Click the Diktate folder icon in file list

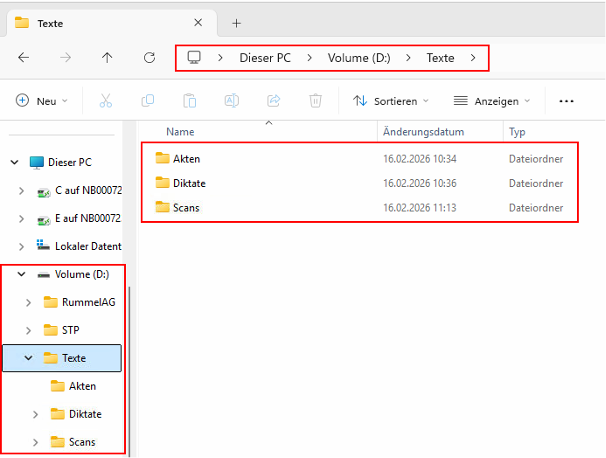tap(162, 182)
